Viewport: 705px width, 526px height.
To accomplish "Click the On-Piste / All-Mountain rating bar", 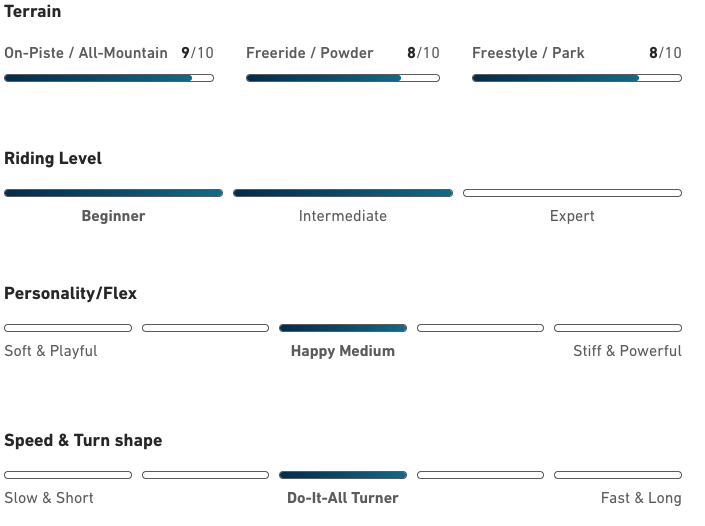I will tap(109, 78).
